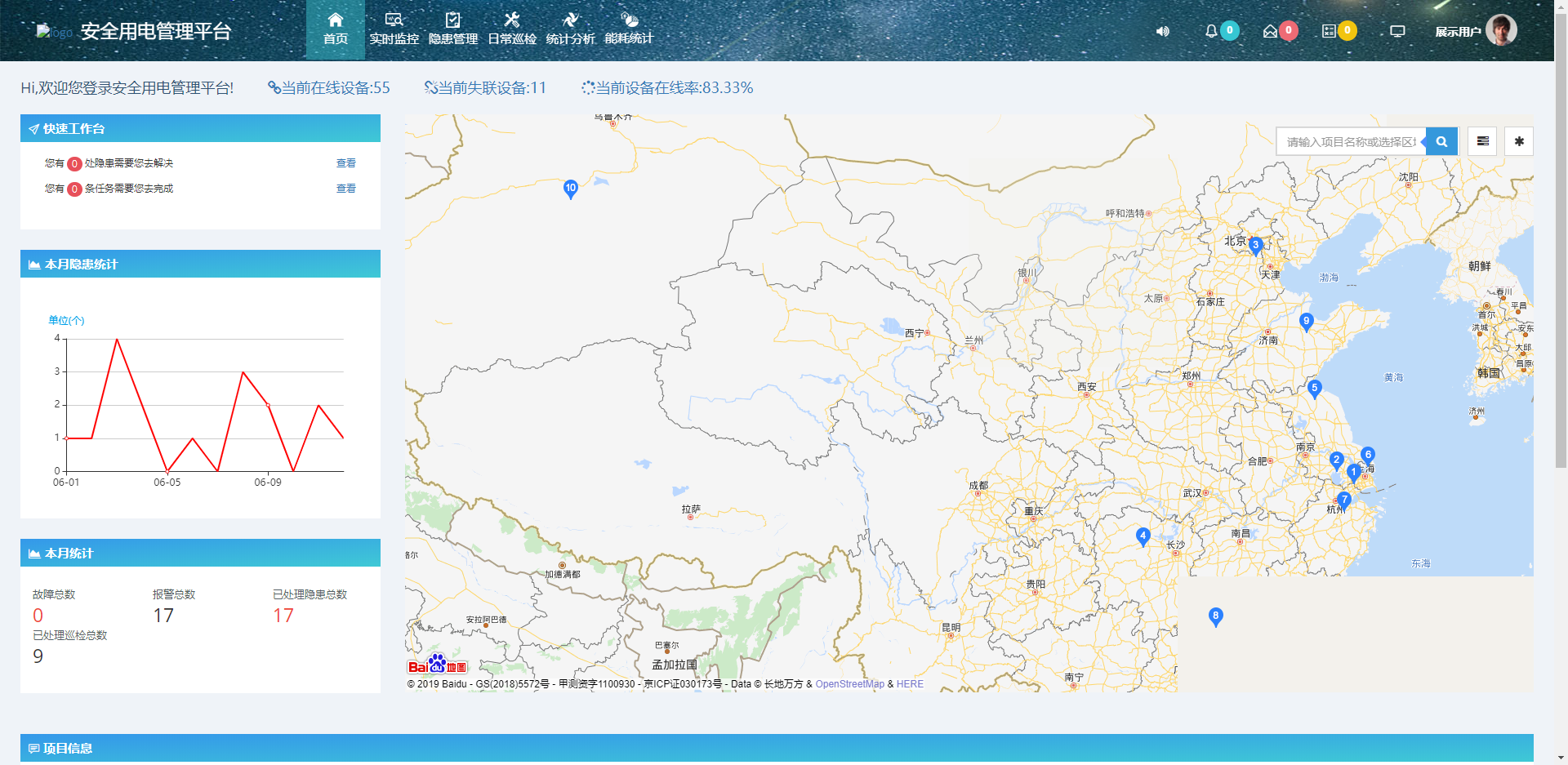
Task: Focus the project name search field
Action: pos(1351,142)
